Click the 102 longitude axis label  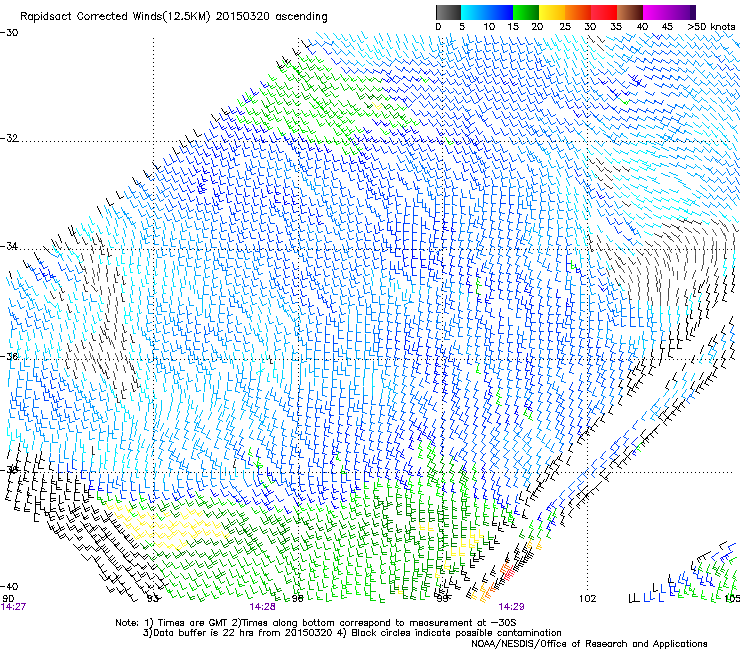[x=587, y=599]
